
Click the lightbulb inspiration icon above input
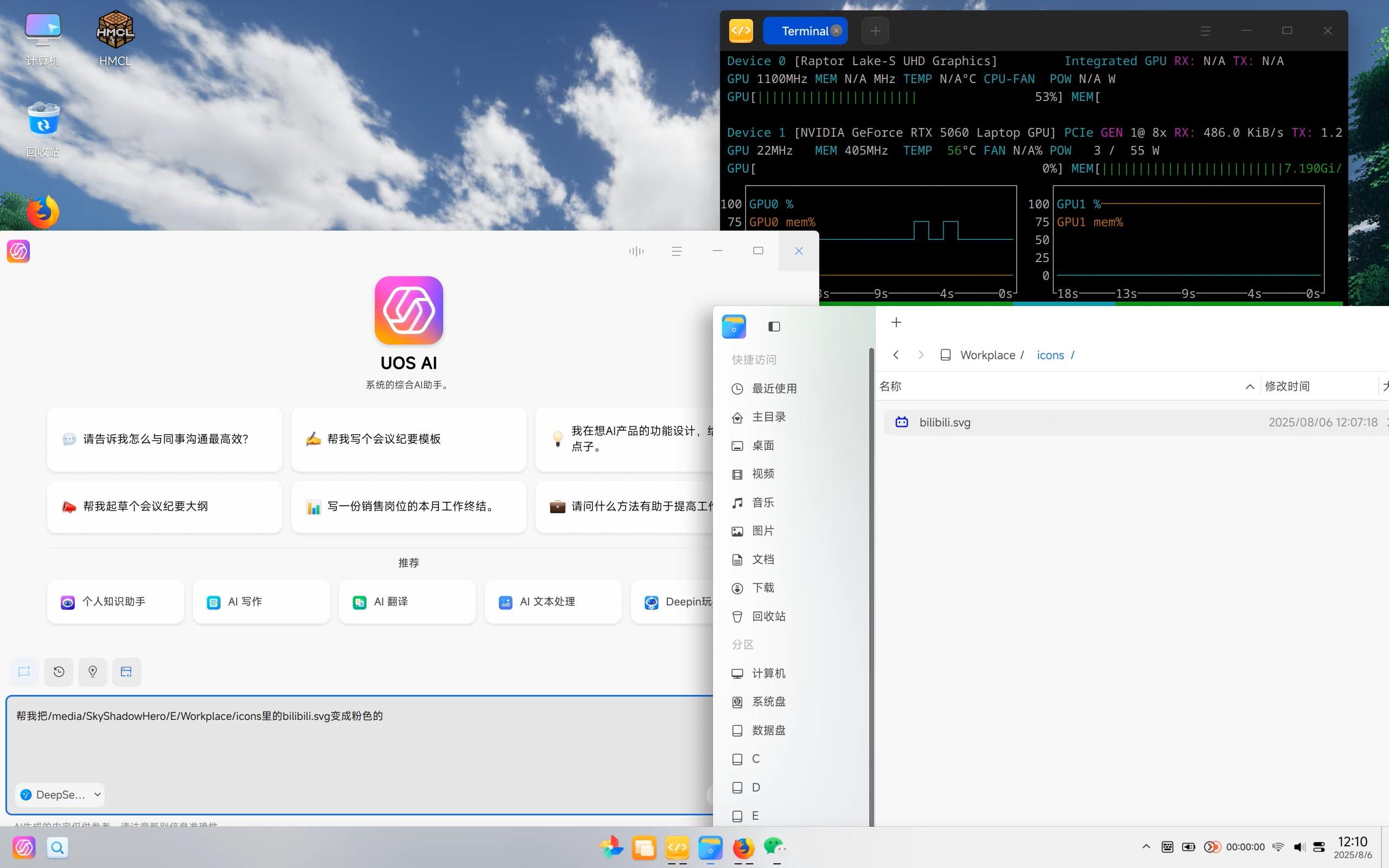(x=93, y=672)
